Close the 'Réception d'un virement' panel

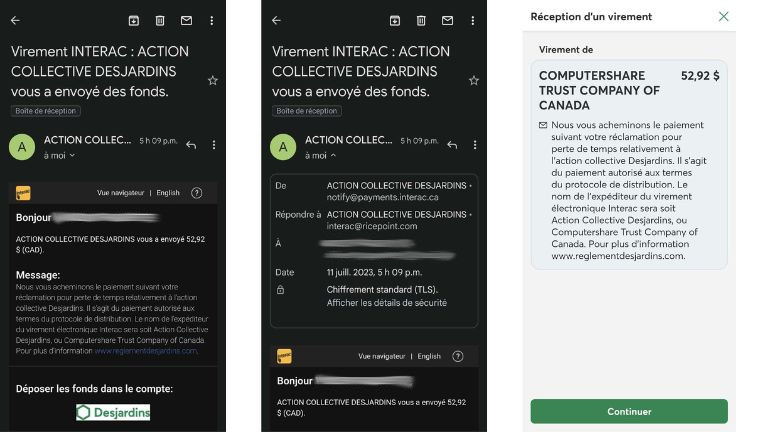click(x=723, y=17)
